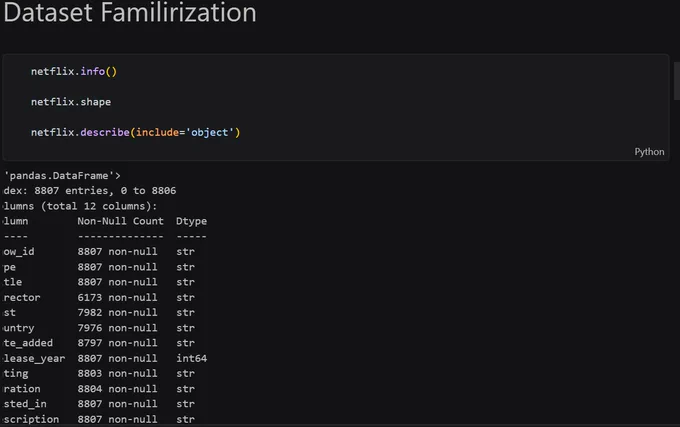Screen dimensions: 680x427
Task: Click the 'pandas.DataFrame' output line
Action: point(62,176)
